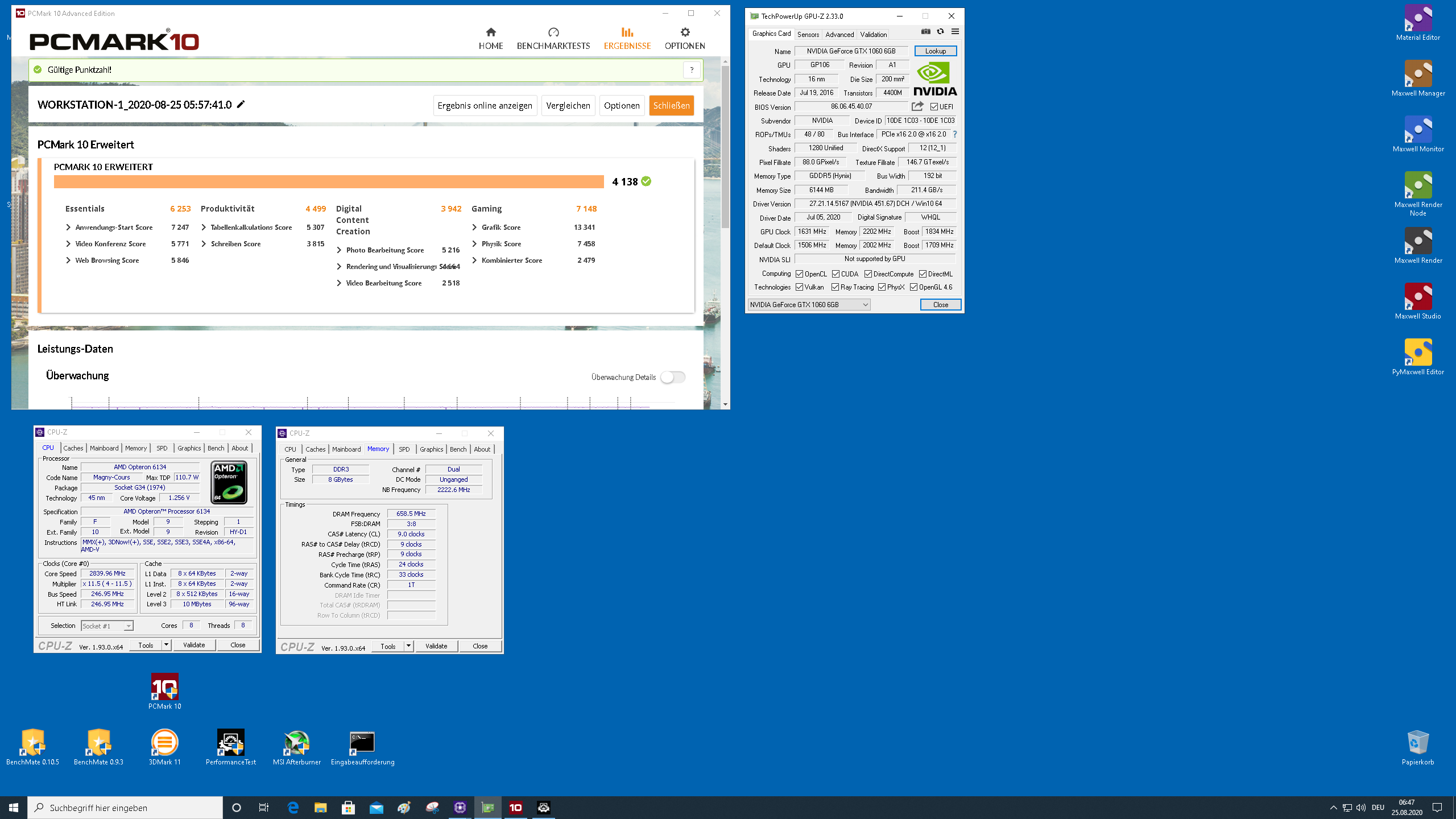Open PCMark 10 desktop shortcut
The image size is (1456, 819).
point(165,692)
